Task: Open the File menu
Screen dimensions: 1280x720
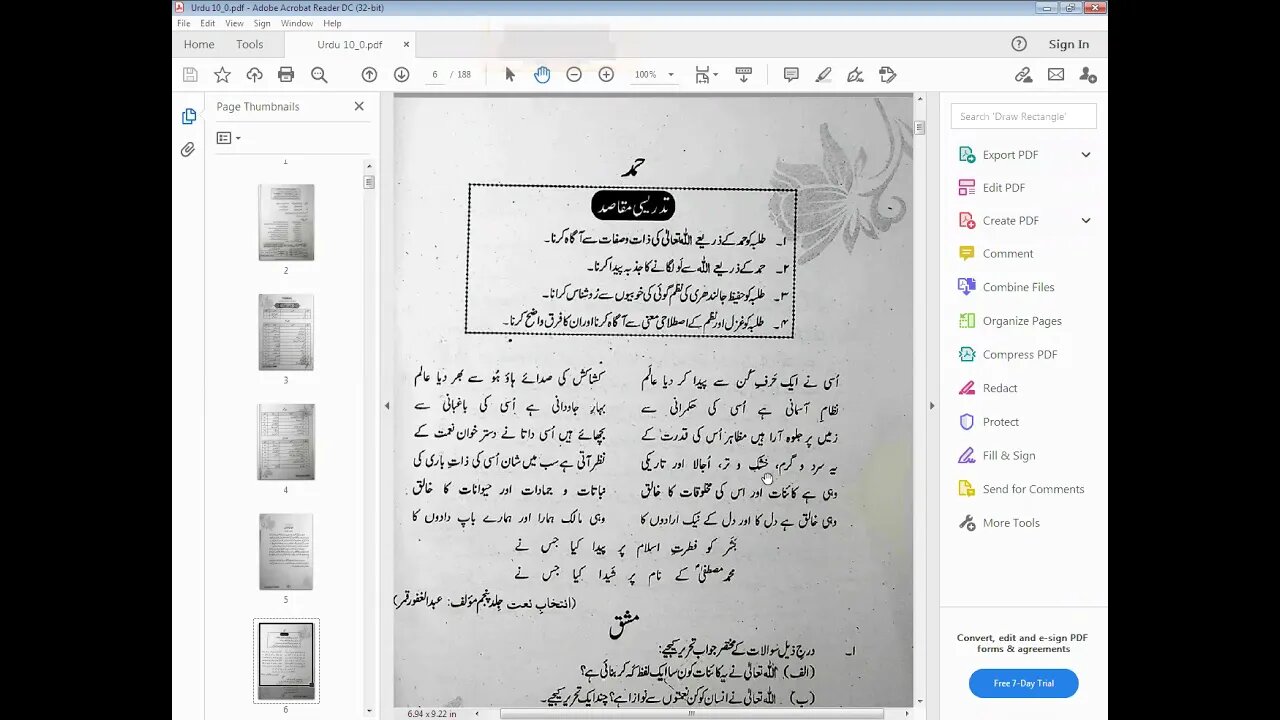Action: [x=184, y=23]
